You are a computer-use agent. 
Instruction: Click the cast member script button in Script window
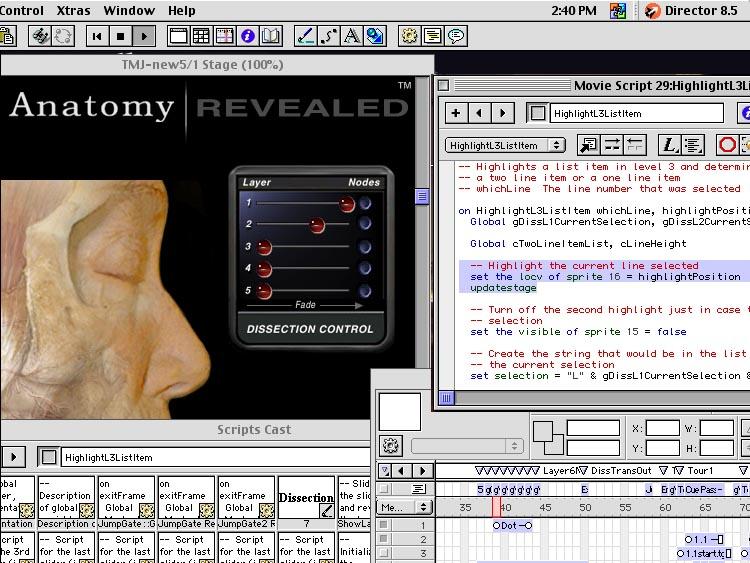pos(538,113)
